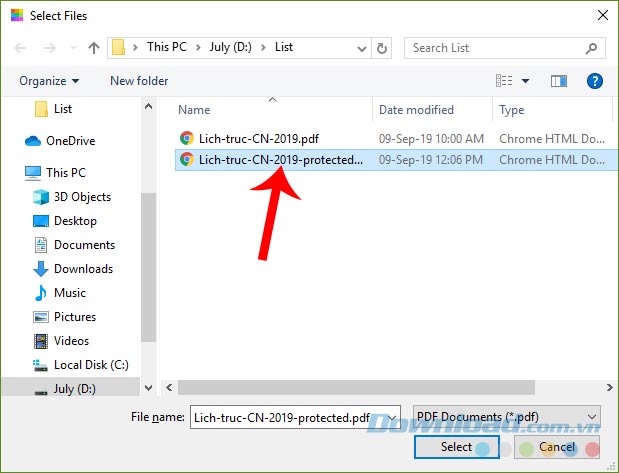
Task: Click Chrome icon of Lich-truc-CN-2019.pdf
Action: coord(186,138)
